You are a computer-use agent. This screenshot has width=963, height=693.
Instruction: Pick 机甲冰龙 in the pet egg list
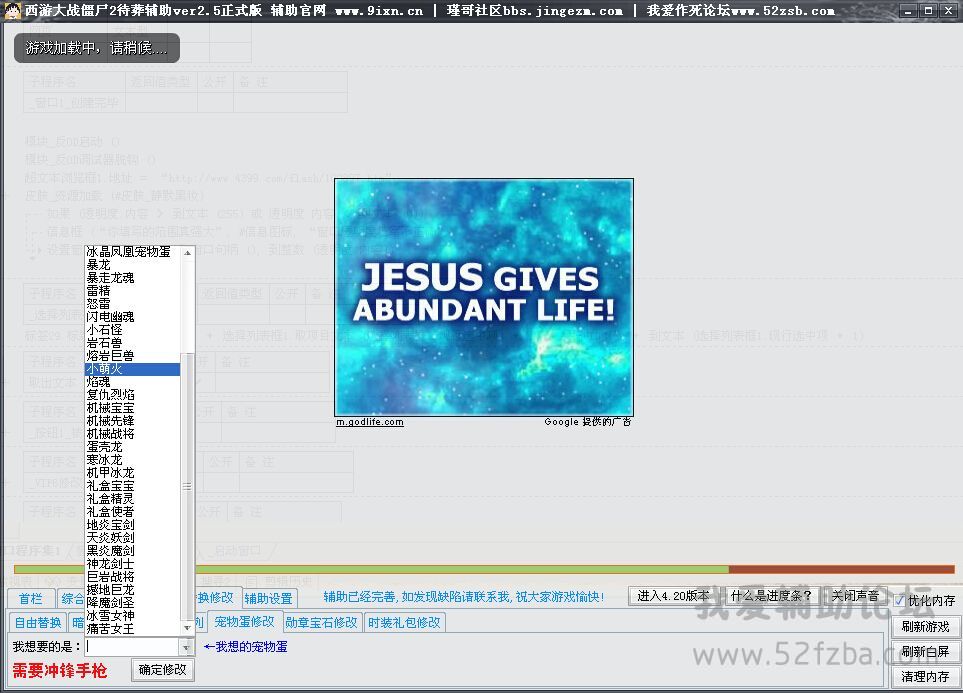pos(110,473)
